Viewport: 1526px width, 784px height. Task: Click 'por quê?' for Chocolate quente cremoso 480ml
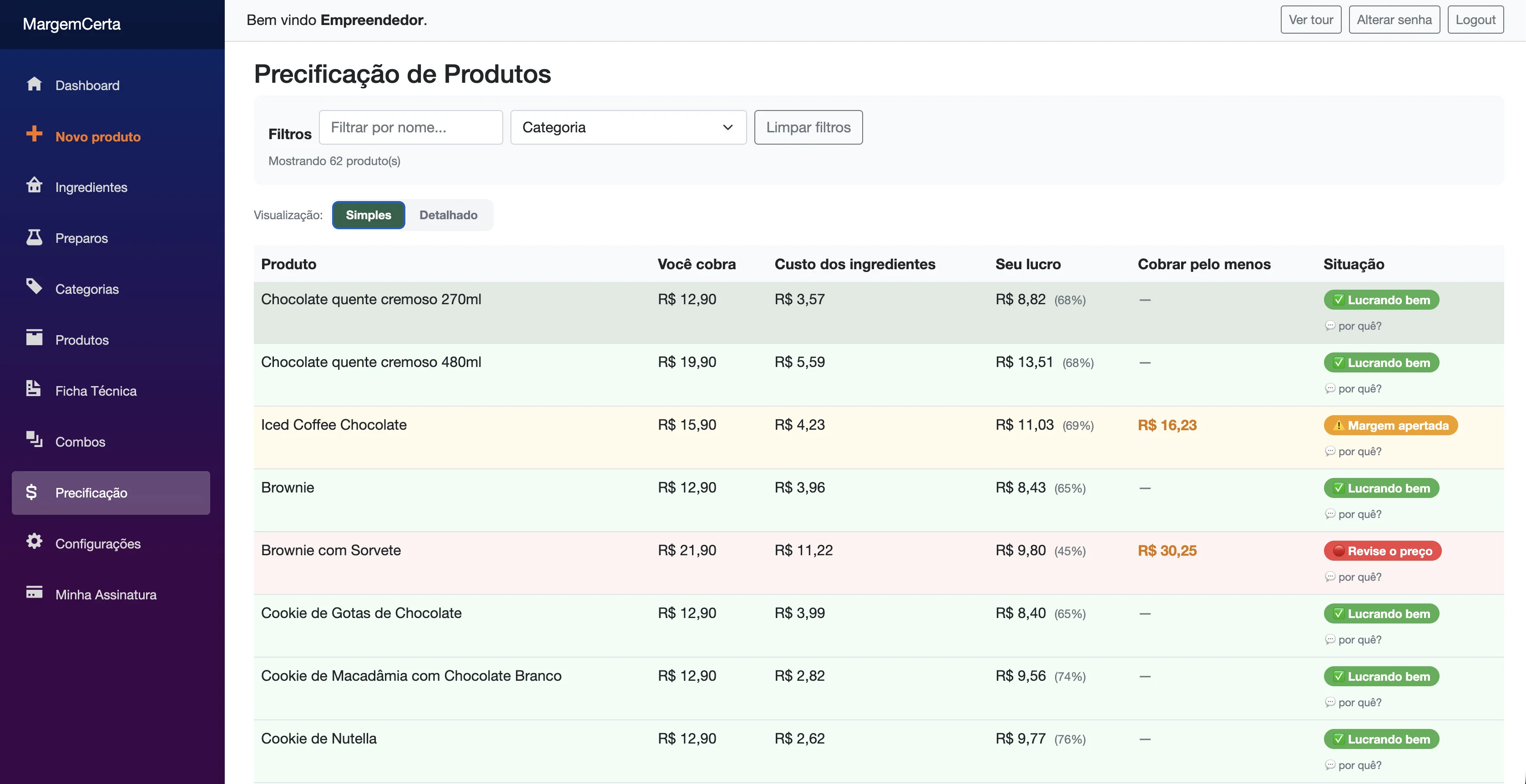(1353, 388)
